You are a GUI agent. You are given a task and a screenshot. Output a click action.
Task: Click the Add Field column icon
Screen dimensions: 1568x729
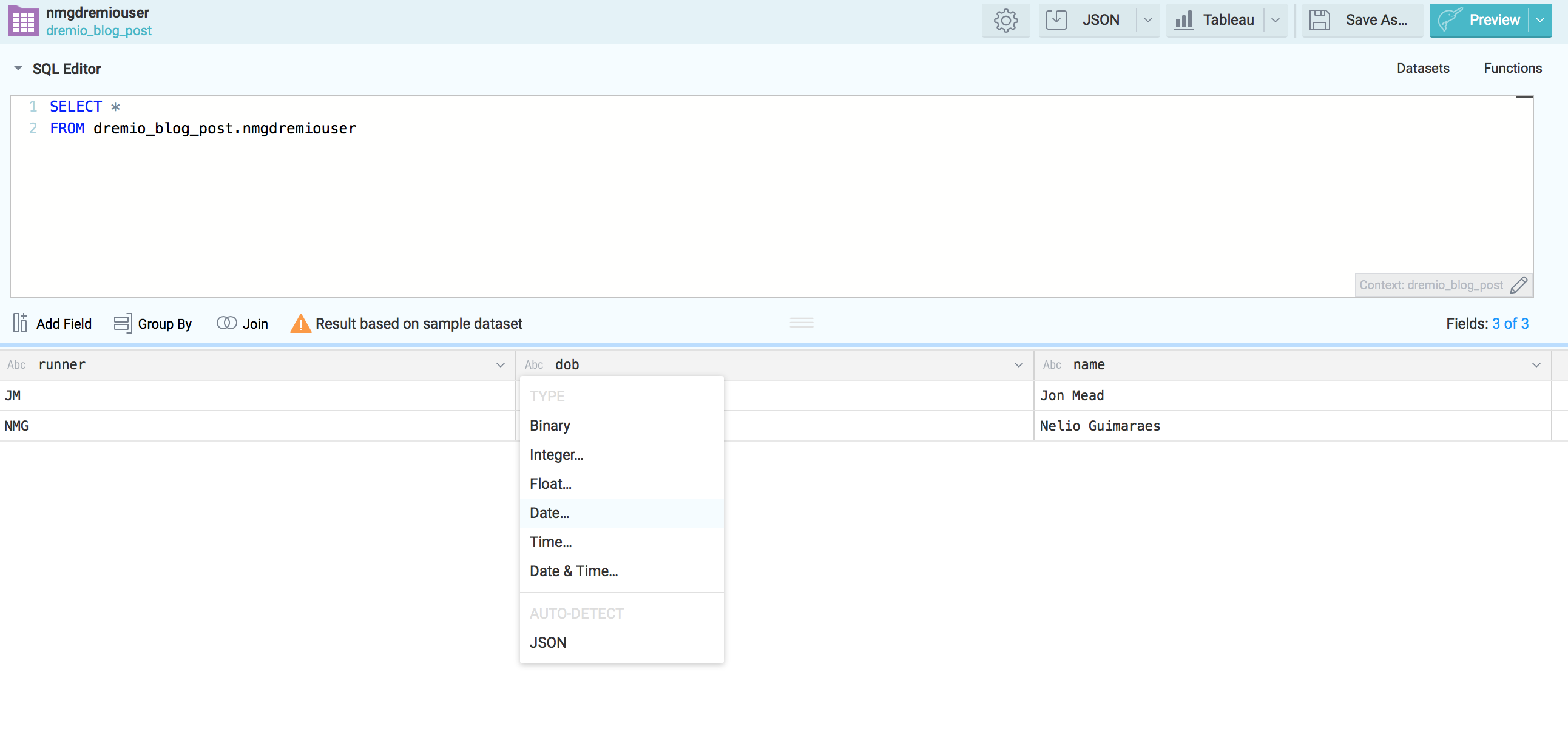point(20,323)
